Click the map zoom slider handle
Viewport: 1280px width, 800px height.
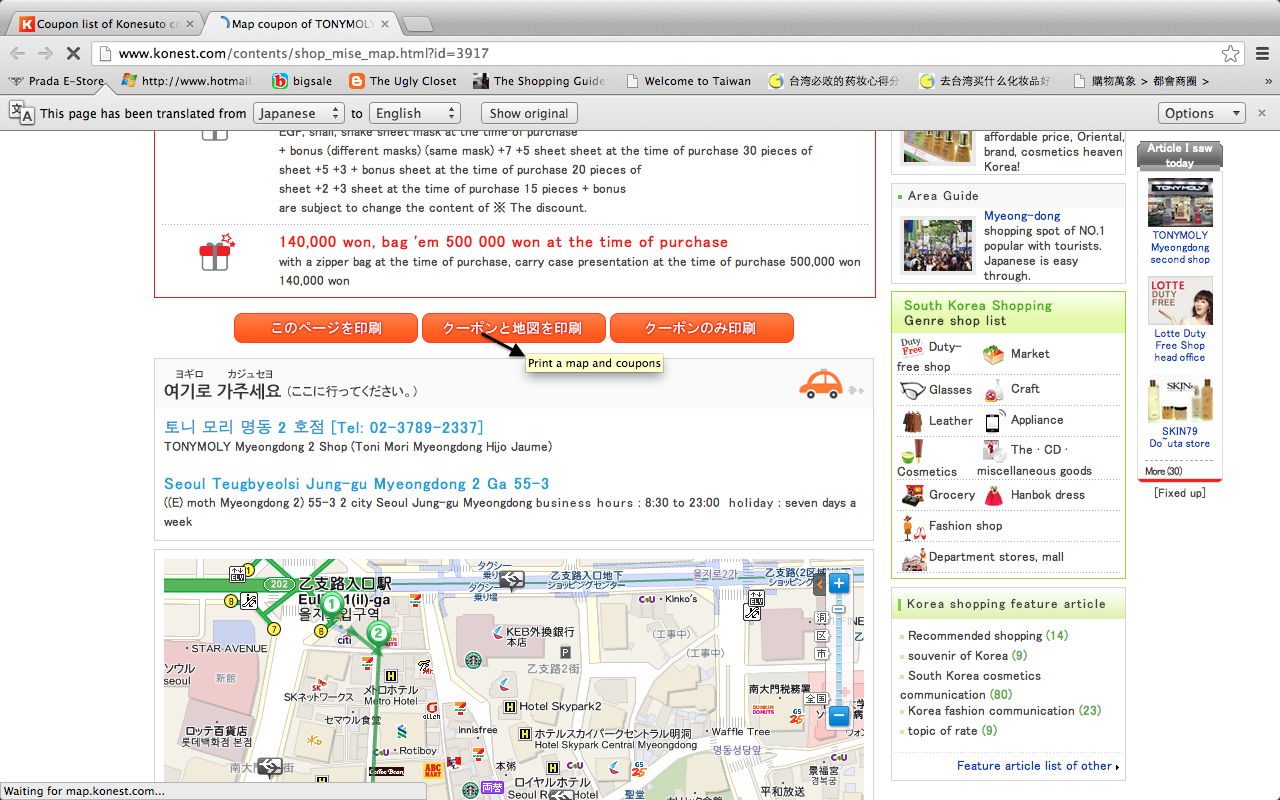[839, 608]
